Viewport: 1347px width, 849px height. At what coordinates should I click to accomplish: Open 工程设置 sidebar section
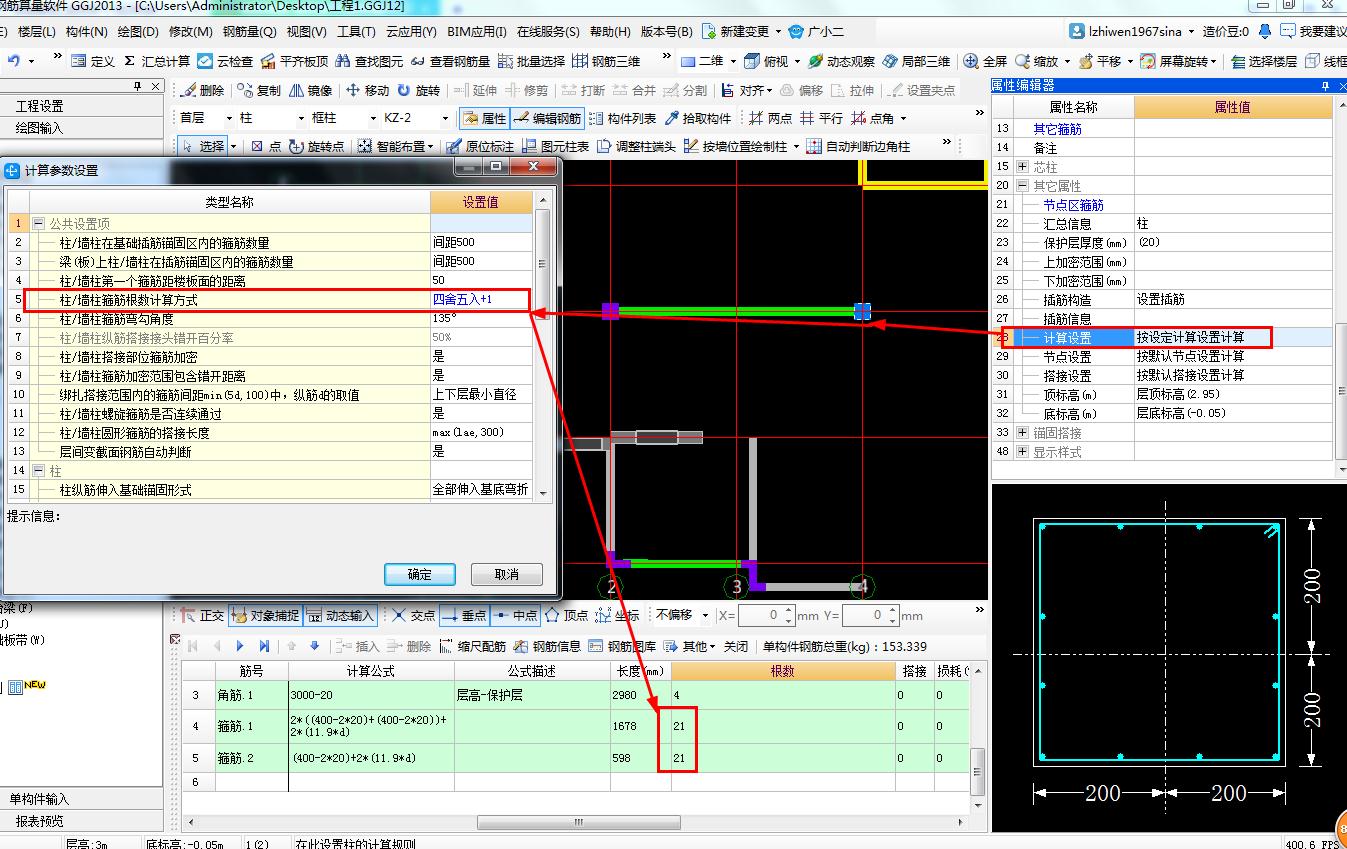(x=81, y=106)
